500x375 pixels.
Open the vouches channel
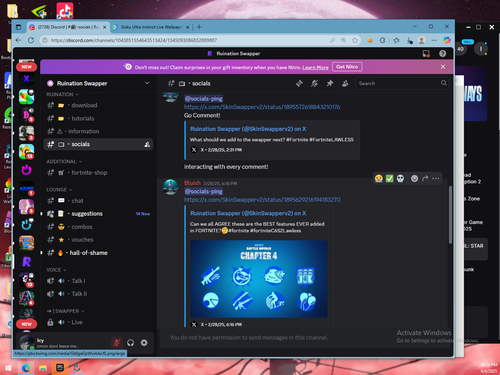point(98,240)
